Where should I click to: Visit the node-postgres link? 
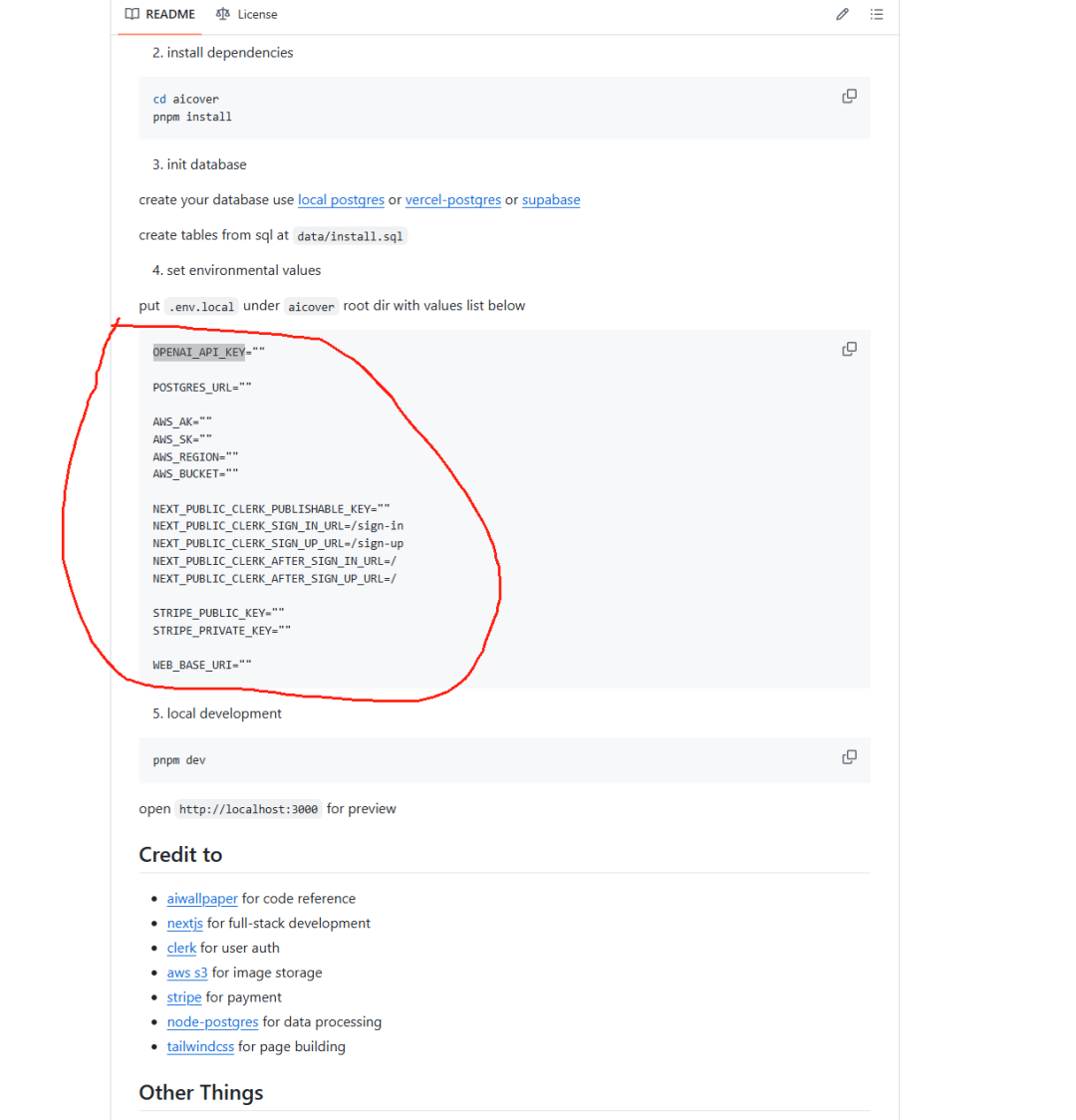pyautogui.click(x=212, y=1022)
